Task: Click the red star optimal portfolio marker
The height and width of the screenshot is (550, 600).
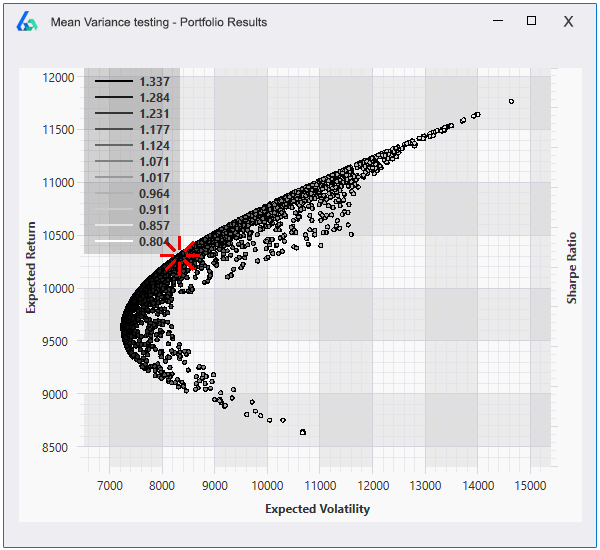Action: (x=179, y=255)
